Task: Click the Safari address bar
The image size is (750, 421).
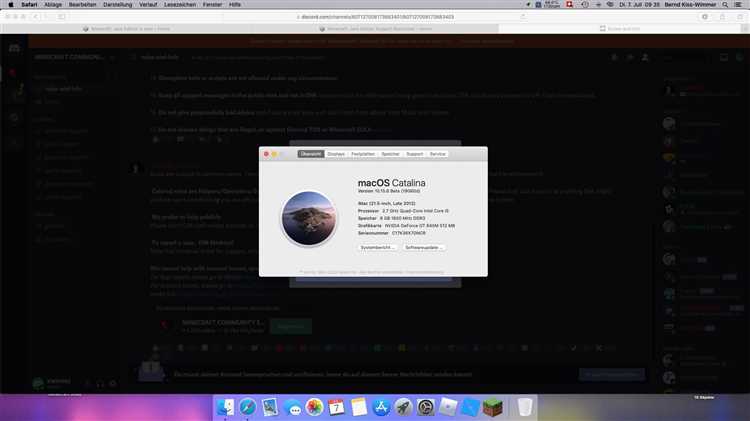Action: coord(375,17)
